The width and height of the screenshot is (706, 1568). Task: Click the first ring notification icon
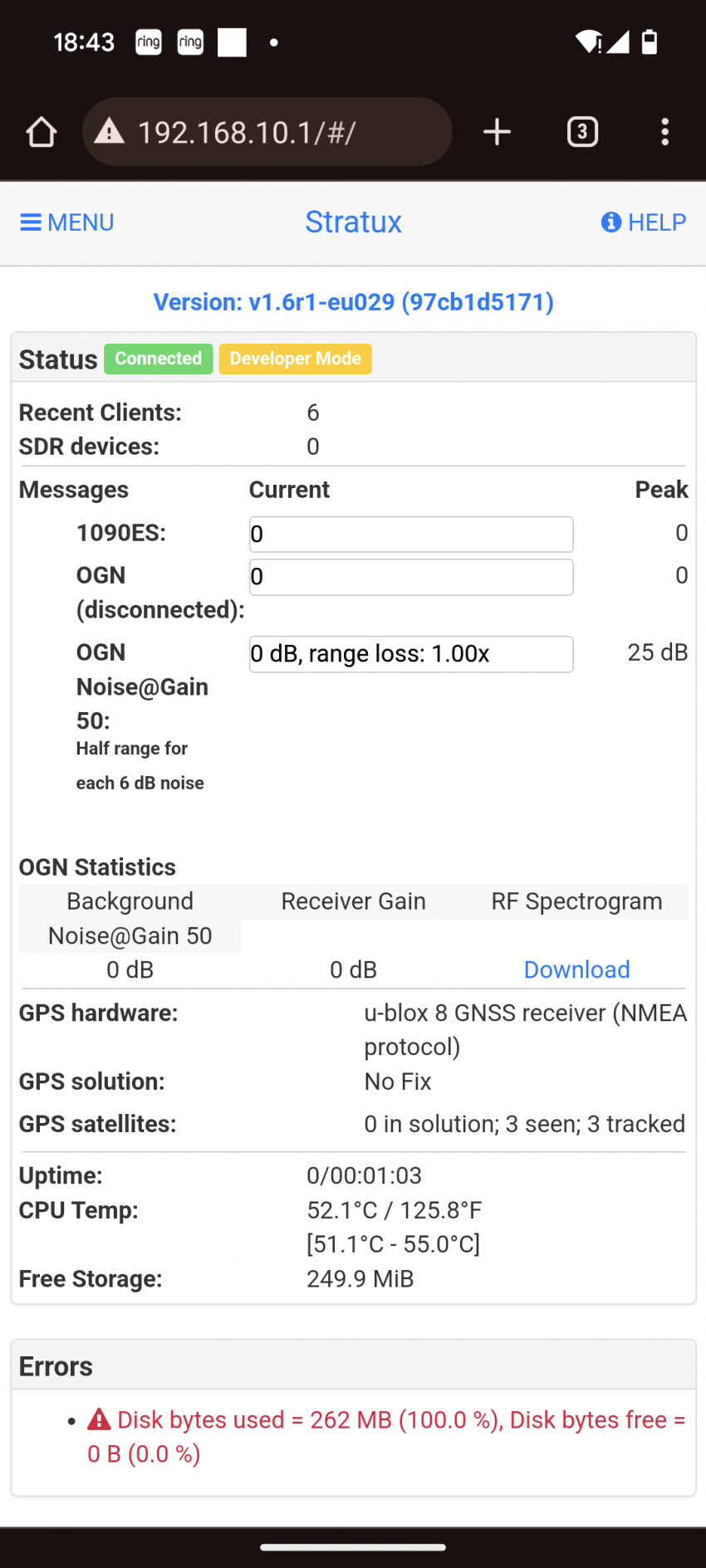click(149, 42)
